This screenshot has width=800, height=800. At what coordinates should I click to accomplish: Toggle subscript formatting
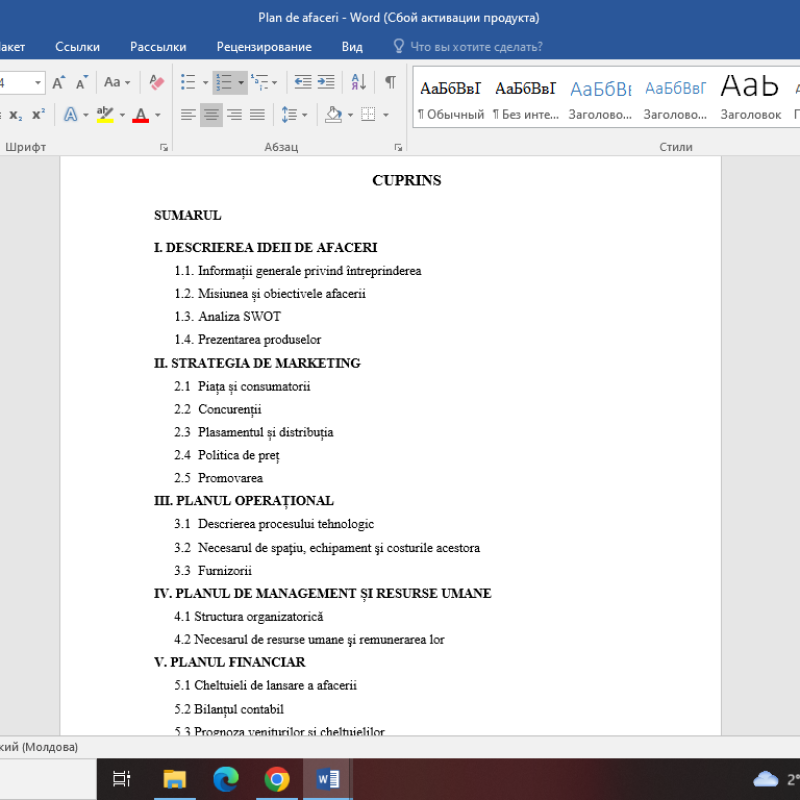[x=17, y=114]
